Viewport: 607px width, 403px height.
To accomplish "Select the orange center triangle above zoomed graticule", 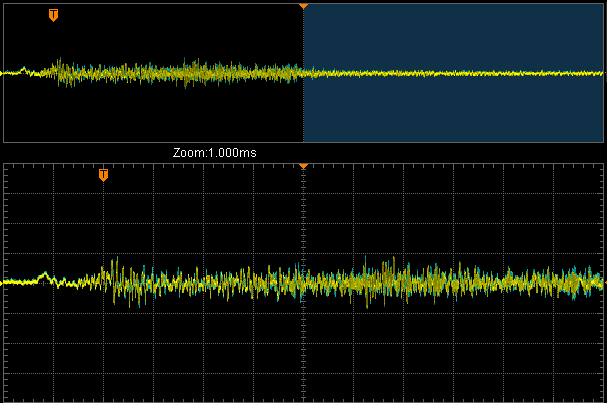I will click(x=304, y=166).
